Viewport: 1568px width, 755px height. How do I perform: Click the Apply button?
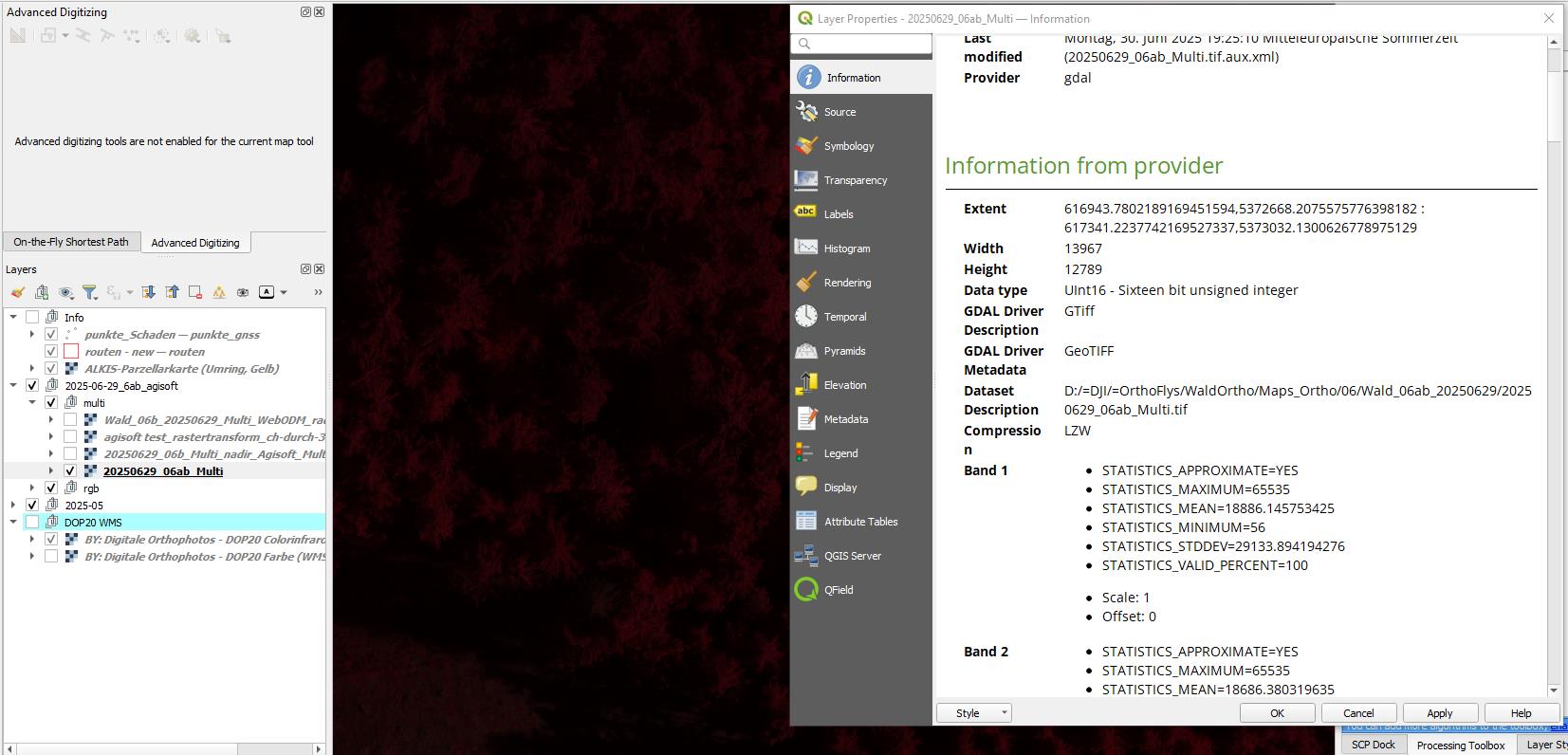tap(1439, 713)
